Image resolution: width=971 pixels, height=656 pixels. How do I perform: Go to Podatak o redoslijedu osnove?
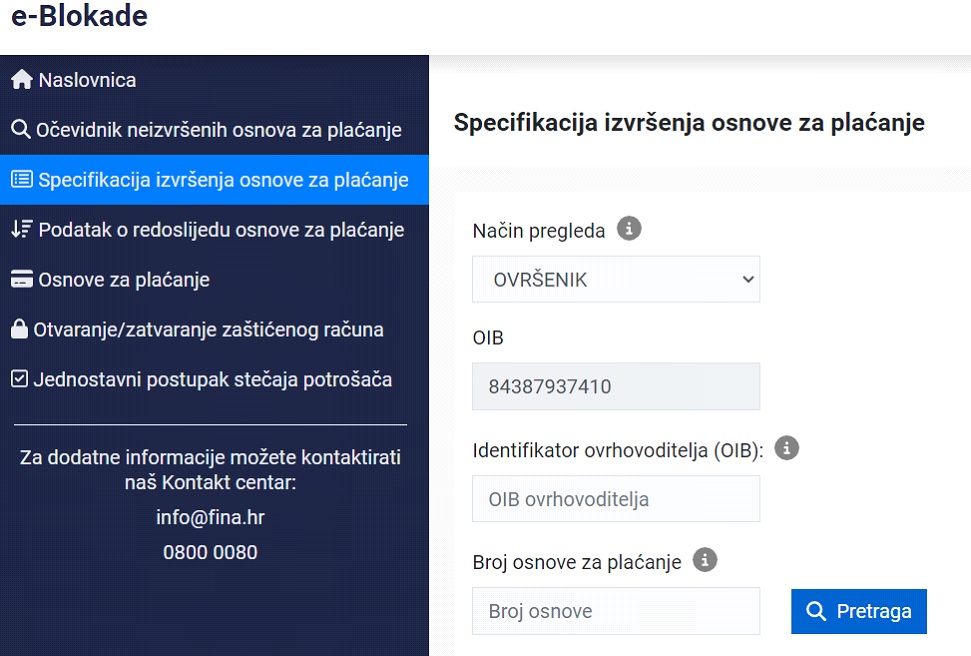point(221,230)
